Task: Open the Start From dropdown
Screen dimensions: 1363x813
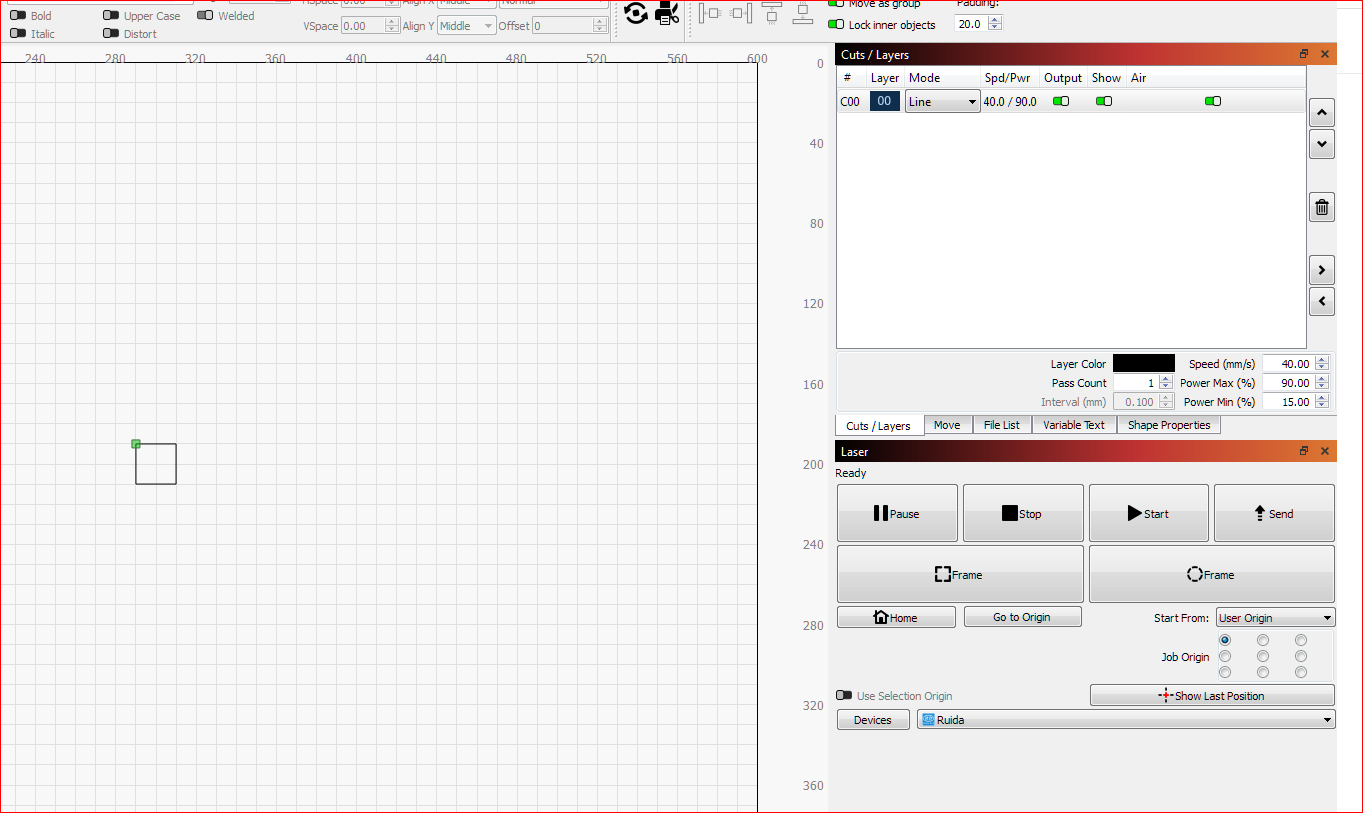Action: [x=1275, y=618]
